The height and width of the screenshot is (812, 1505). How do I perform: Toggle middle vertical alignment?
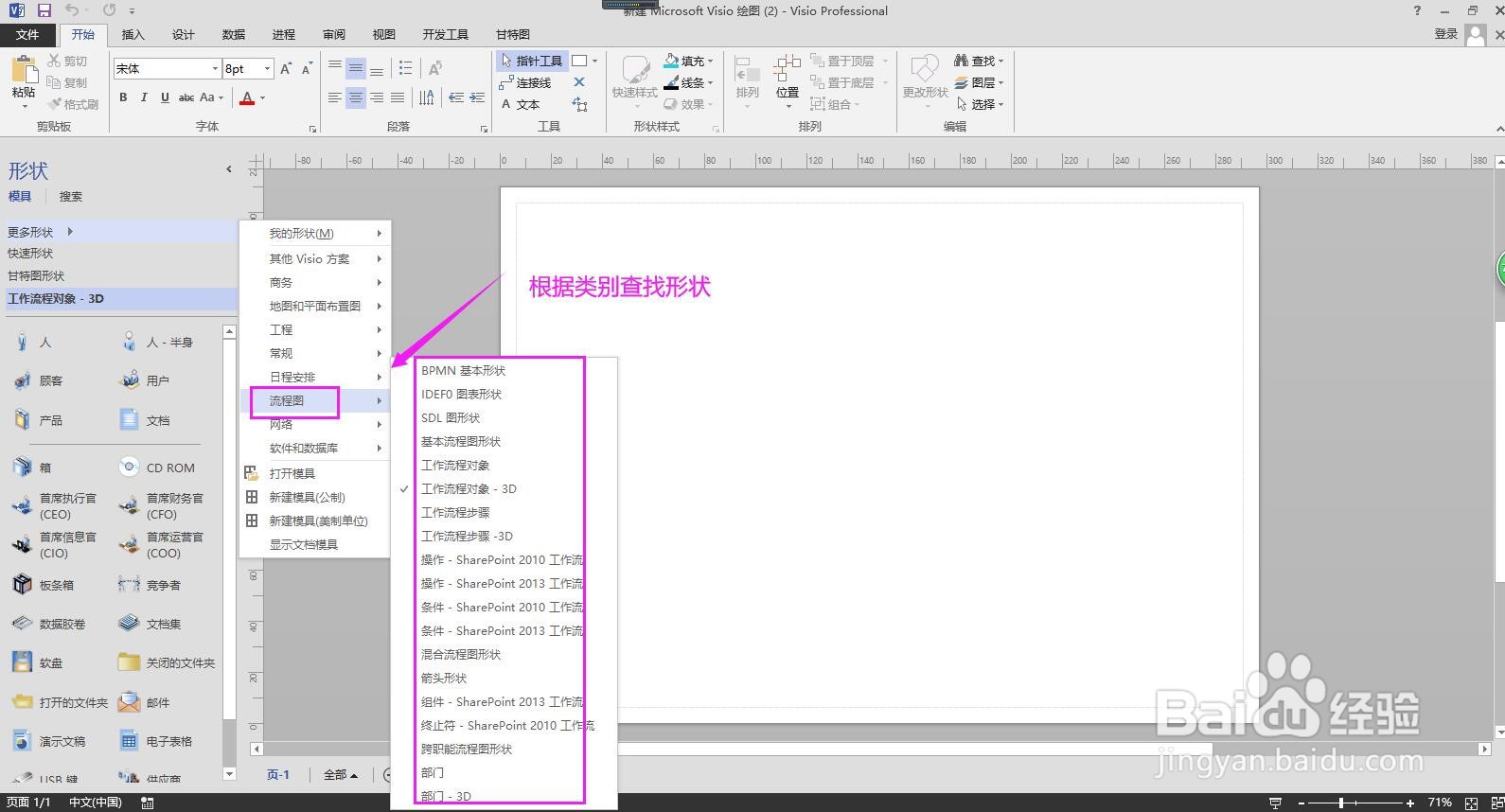[x=356, y=68]
